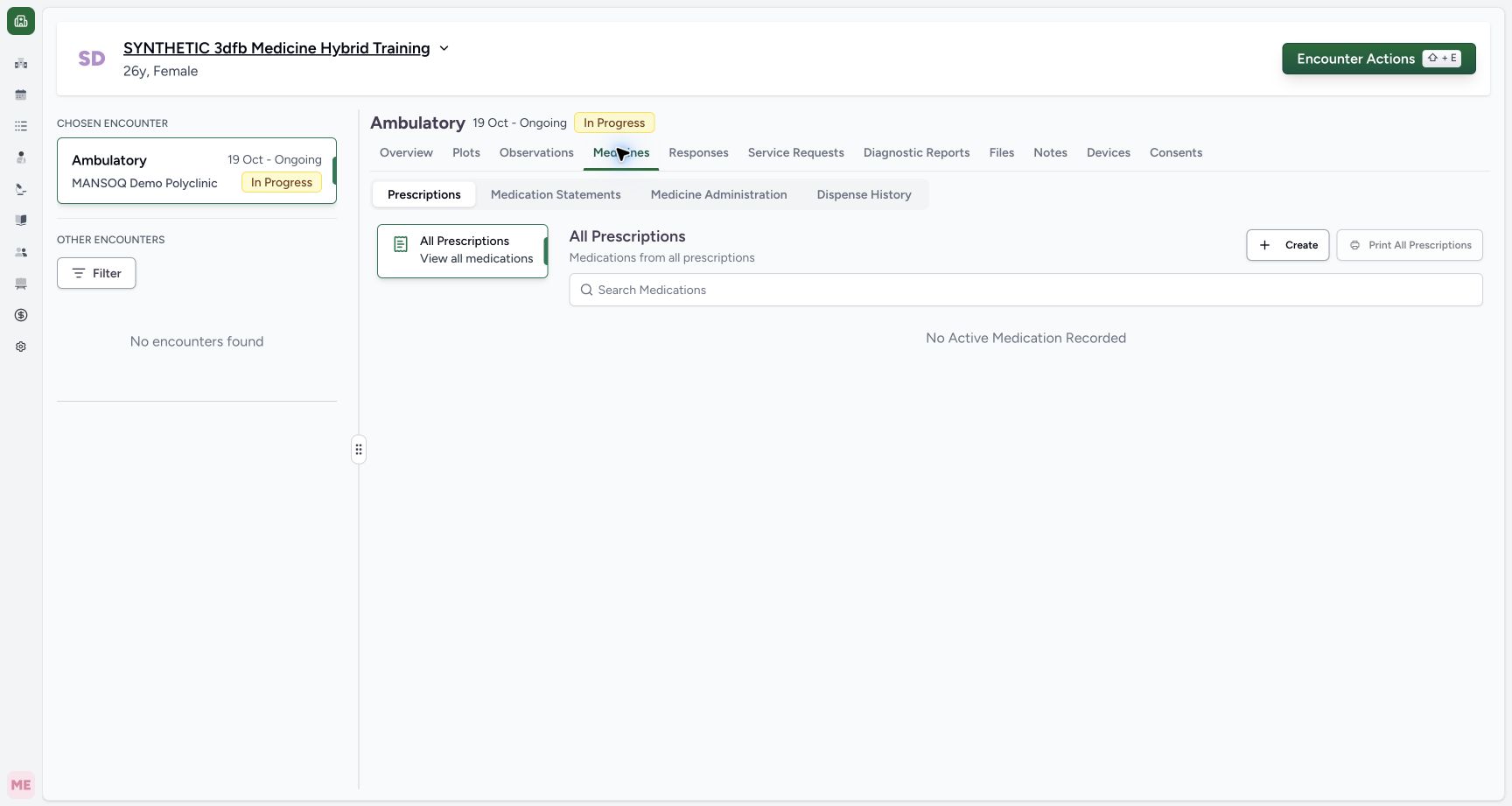This screenshot has height=806, width=1512.
Task: Click the ME user avatar
Action: pos(21,785)
